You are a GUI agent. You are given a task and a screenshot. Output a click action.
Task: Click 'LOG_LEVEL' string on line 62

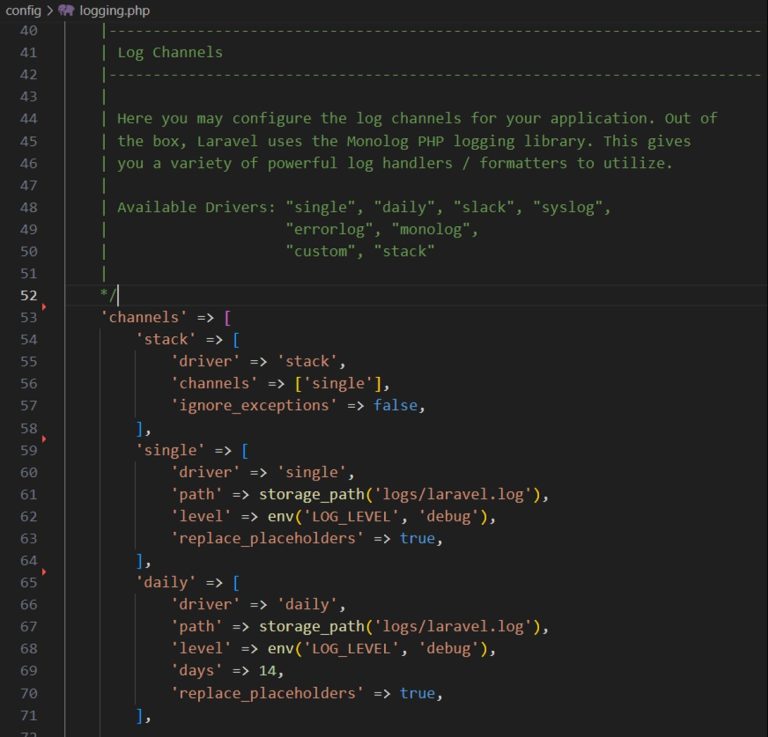click(352, 516)
